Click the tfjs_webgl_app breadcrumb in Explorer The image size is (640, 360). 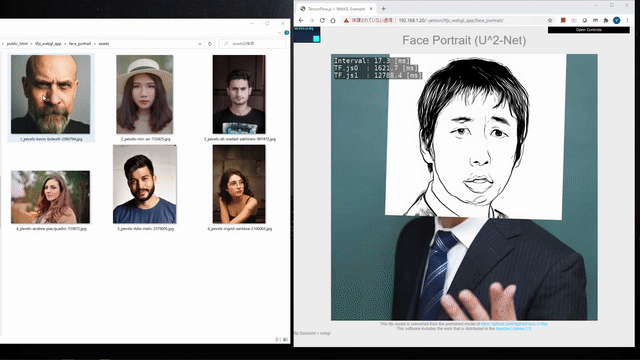[x=48, y=44]
